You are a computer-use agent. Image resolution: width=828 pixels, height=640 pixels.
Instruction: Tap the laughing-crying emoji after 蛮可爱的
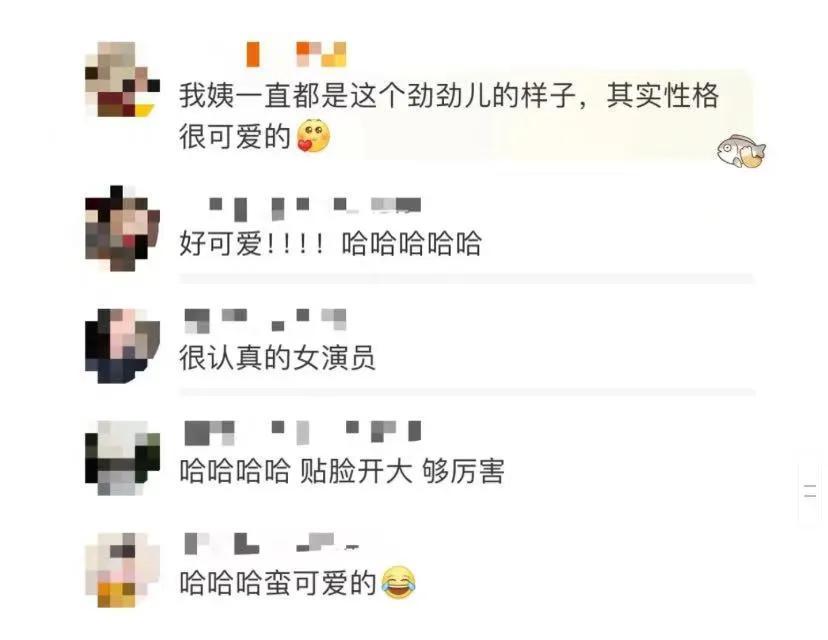(399, 582)
